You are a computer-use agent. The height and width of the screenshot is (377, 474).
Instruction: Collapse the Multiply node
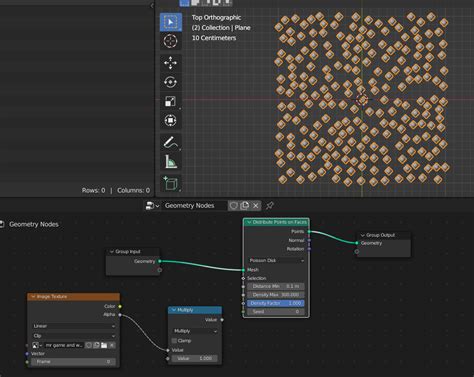(174, 310)
